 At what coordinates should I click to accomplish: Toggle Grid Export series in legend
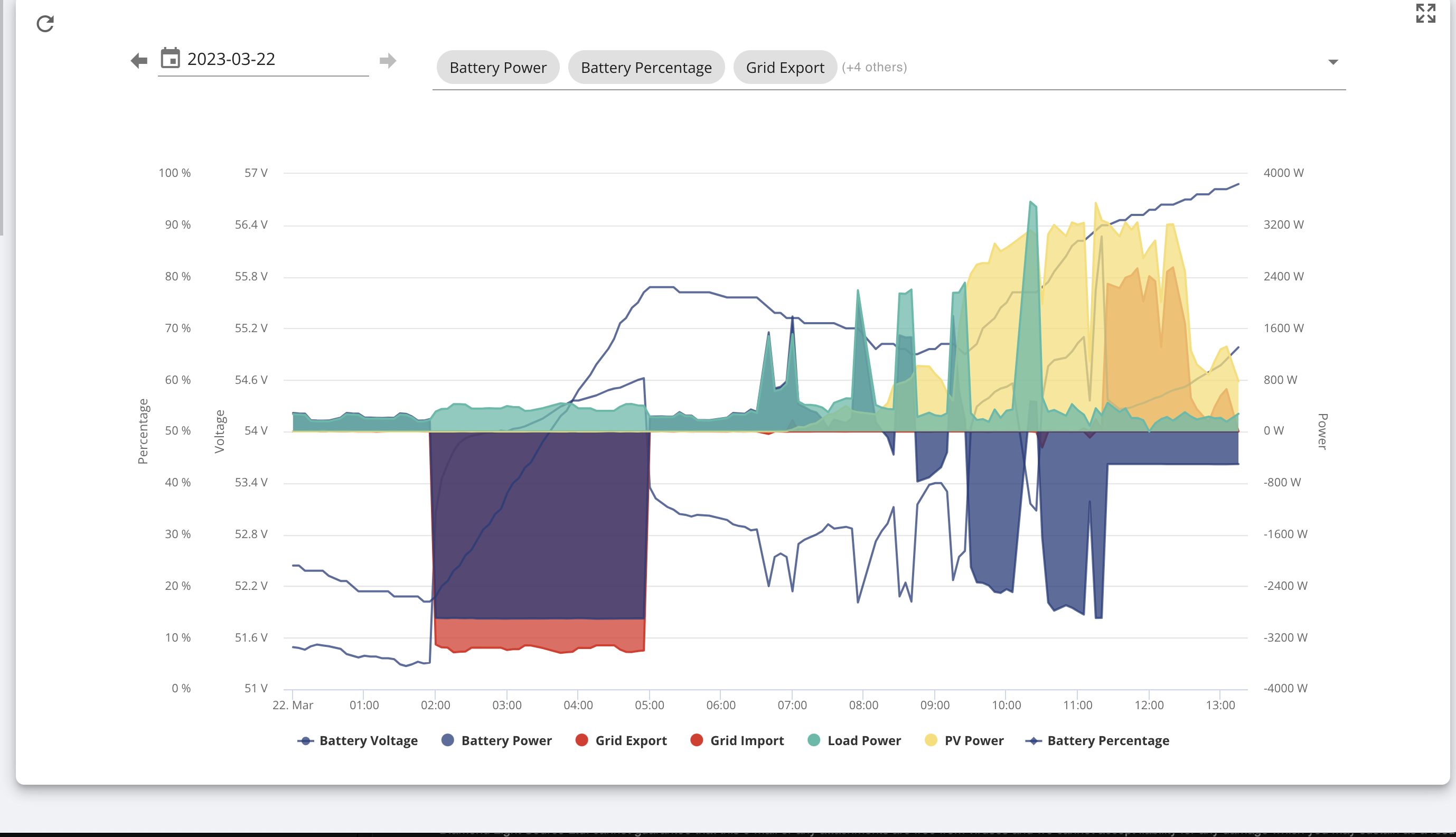coord(622,740)
